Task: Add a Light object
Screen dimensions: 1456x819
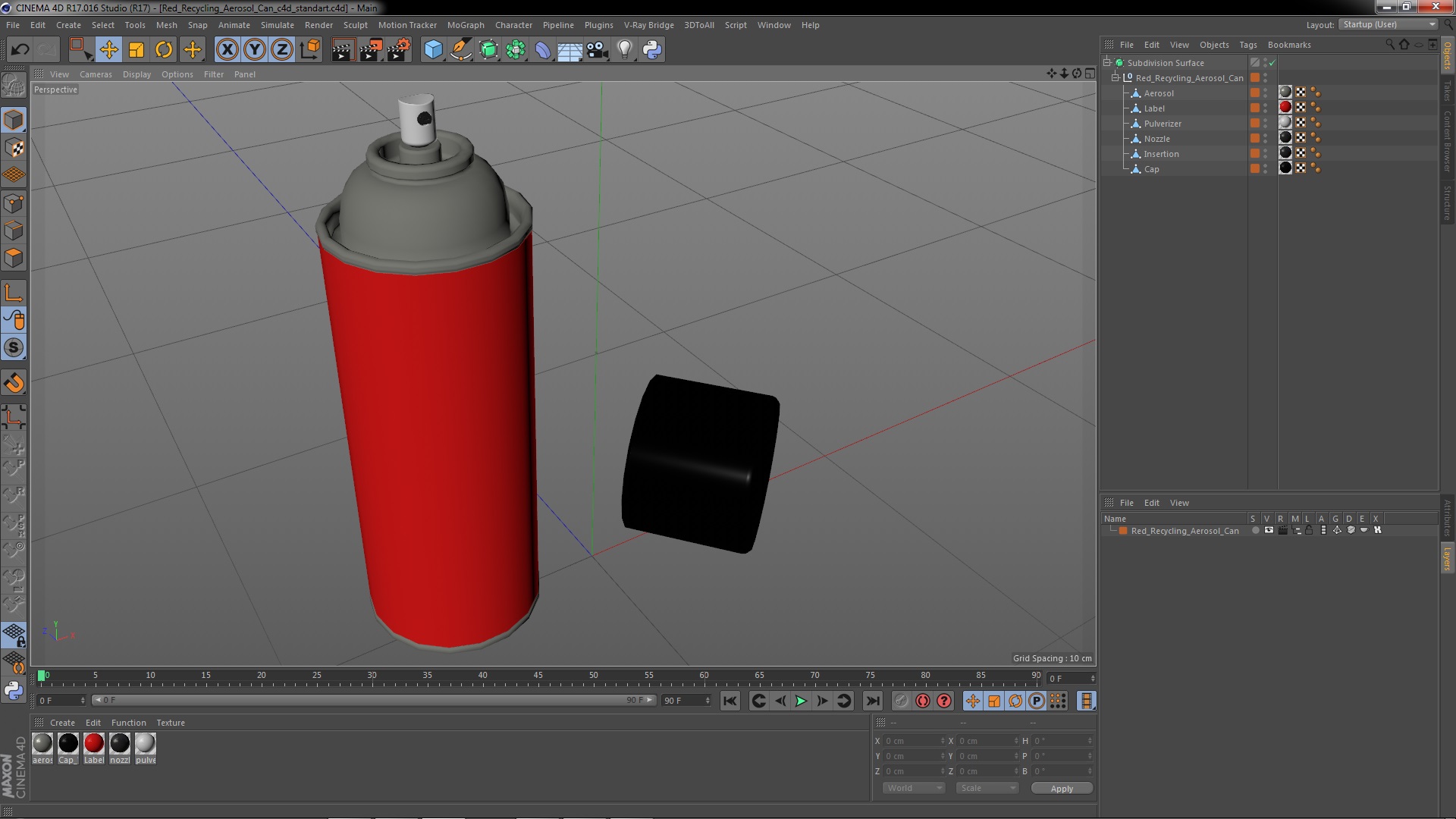Action: pos(624,50)
